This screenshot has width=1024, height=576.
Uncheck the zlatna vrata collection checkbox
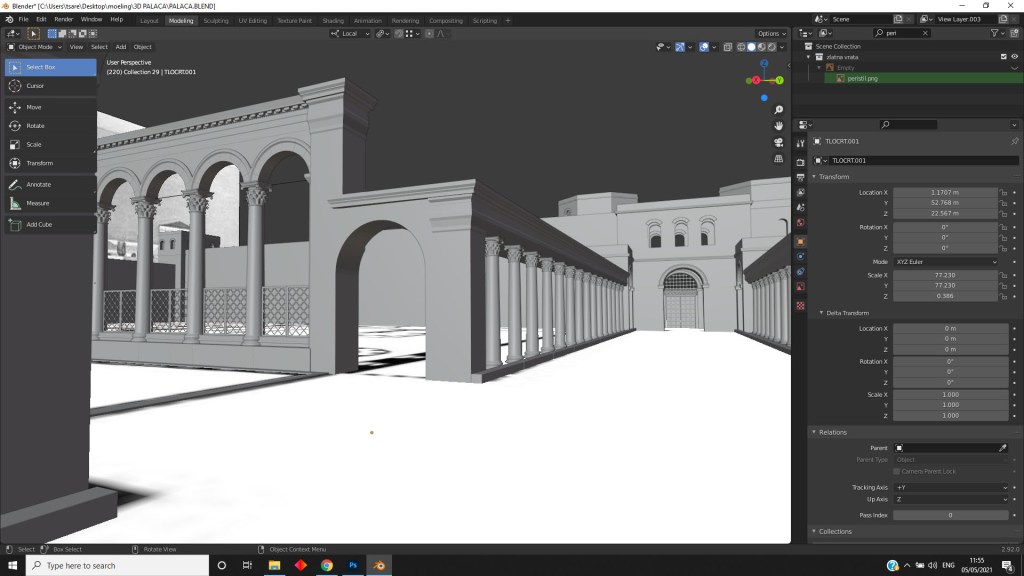[1003, 57]
